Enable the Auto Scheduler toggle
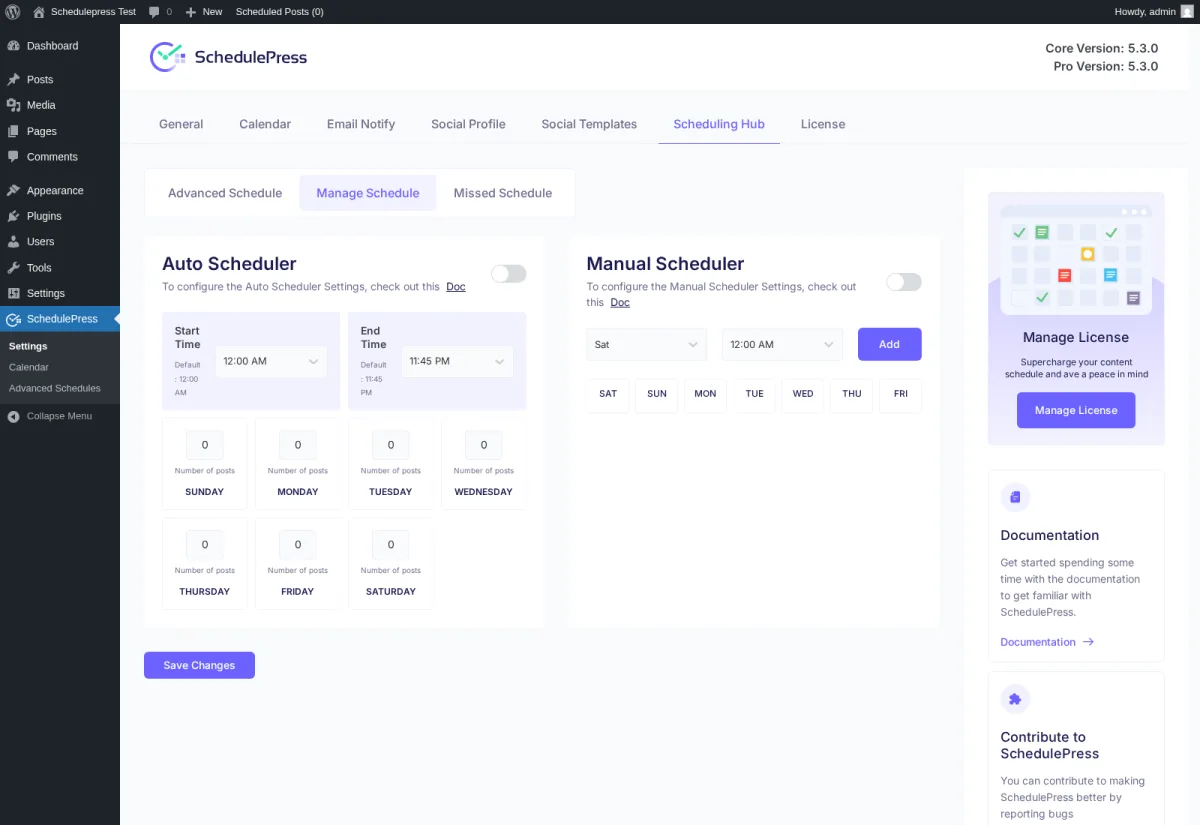 click(508, 274)
